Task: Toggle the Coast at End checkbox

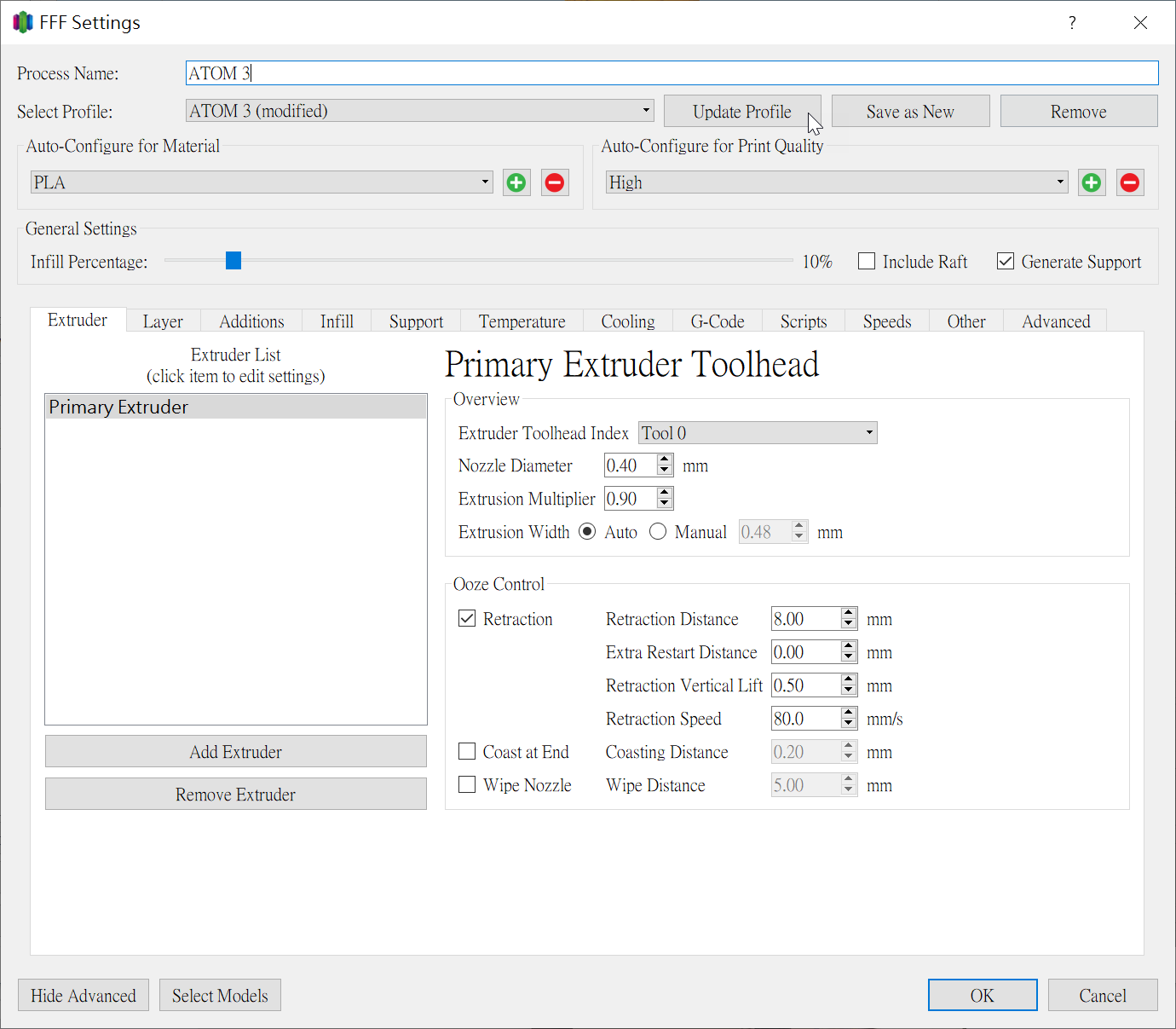Action: [467, 752]
